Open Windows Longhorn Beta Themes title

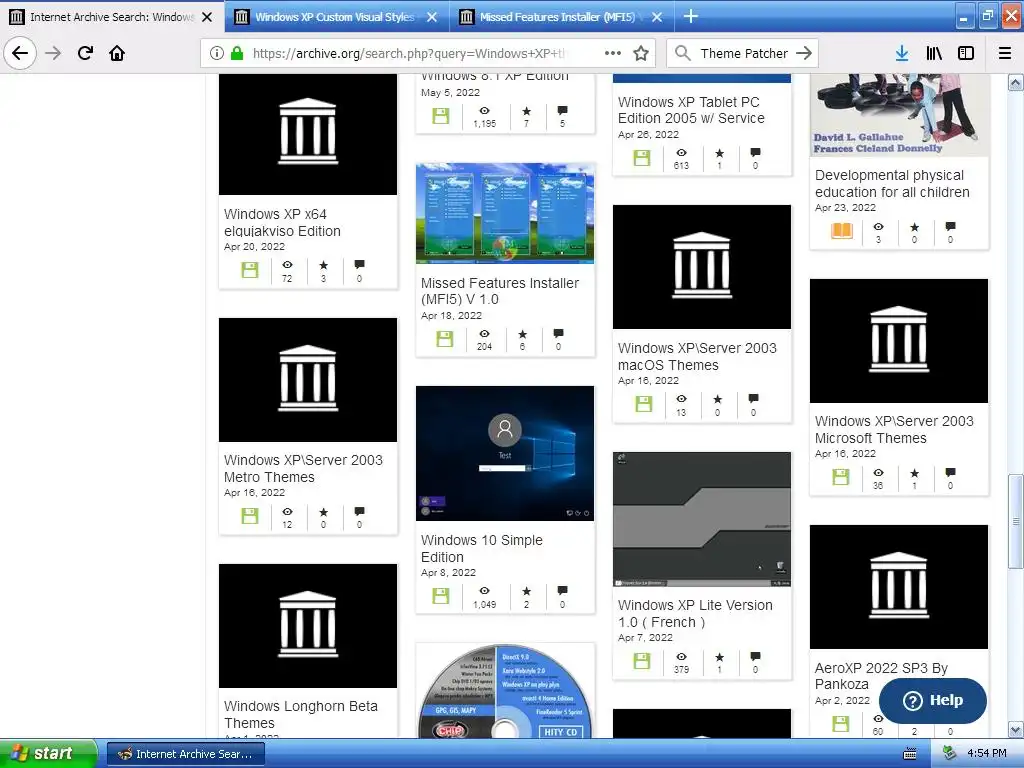coord(300,714)
